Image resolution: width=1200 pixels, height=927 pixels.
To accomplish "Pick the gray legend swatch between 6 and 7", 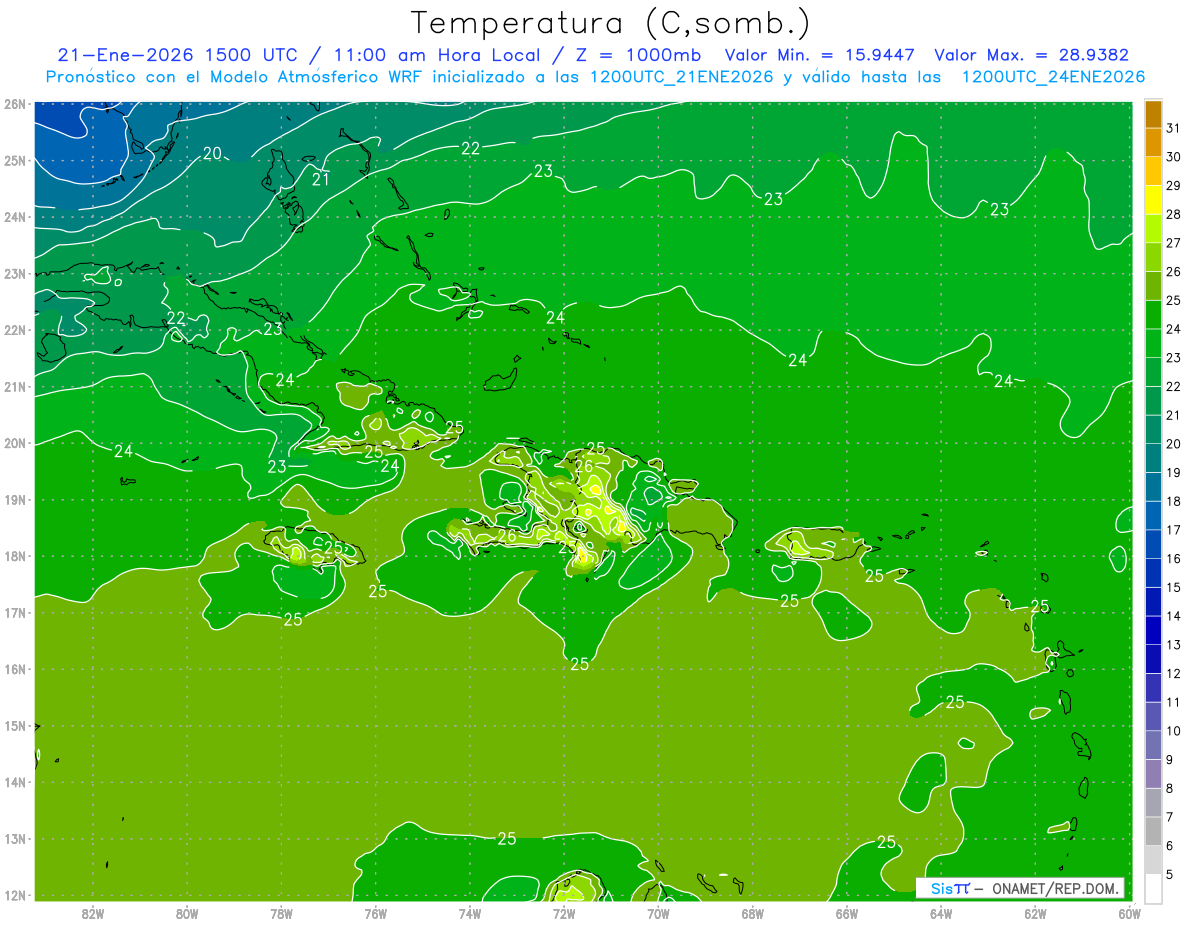I will (x=1153, y=831).
